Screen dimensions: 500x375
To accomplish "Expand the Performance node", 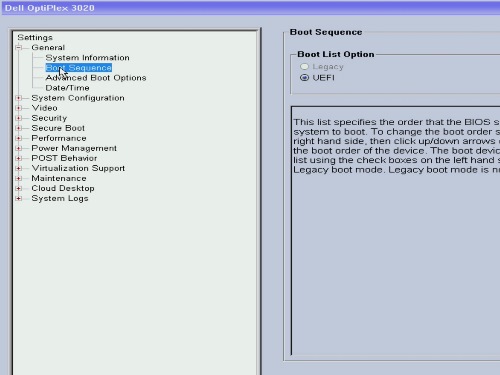I will [x=19, y=138].
